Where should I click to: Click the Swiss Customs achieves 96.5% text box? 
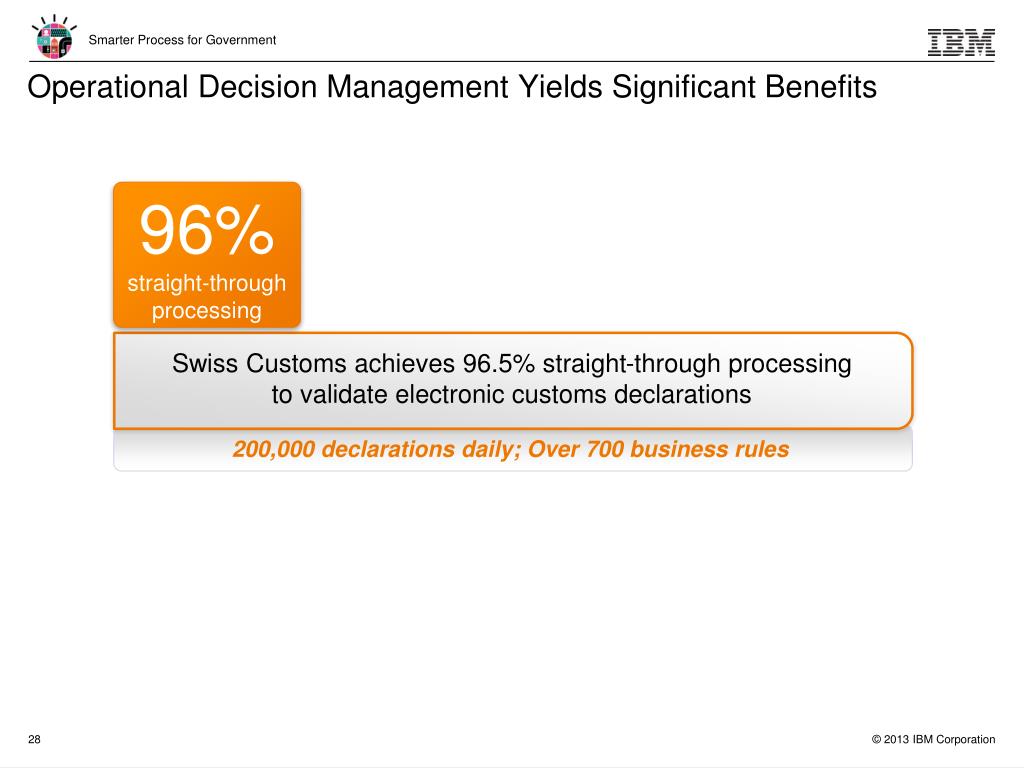tap(513, 380)
